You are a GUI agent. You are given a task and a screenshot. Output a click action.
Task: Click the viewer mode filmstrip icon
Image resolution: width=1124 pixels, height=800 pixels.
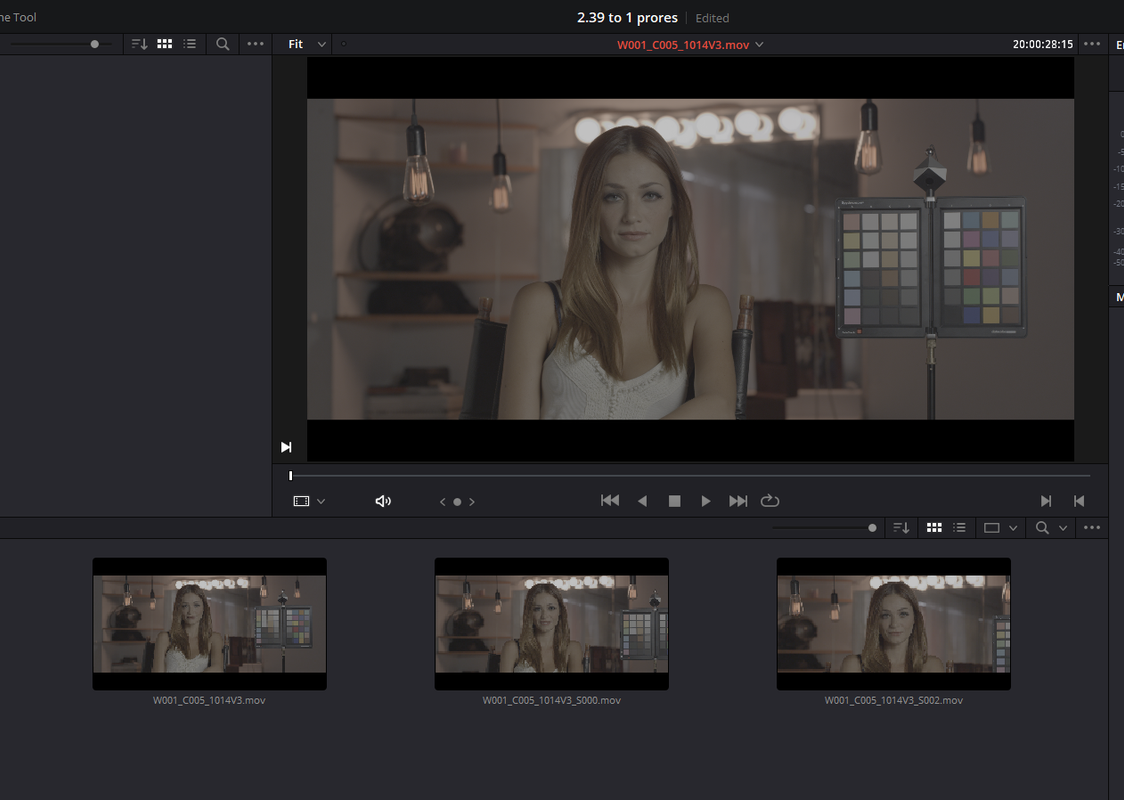301,501
